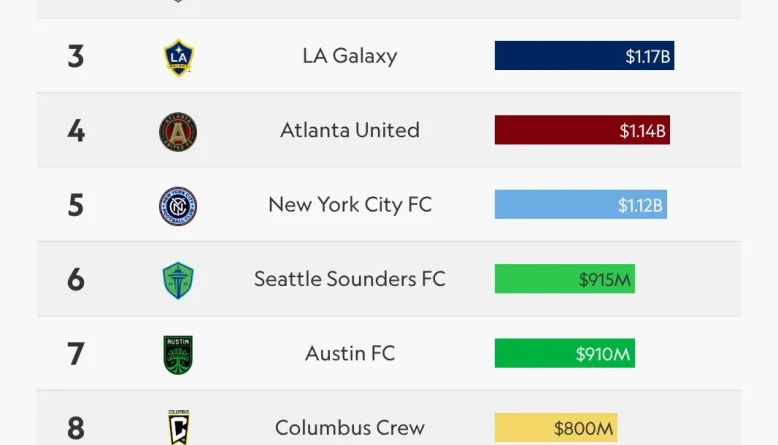This screenshot has width=778, height=445.
Task: Open the Austin FC team name
Action: click(x=350, y=353)
